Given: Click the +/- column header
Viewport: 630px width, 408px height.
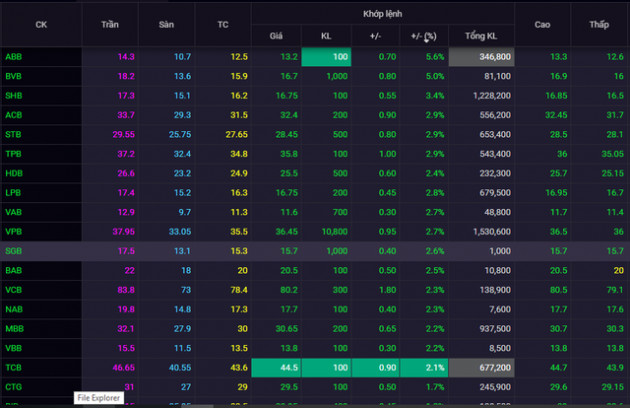Looking at the screenshot, I should [x=375, y=36].
